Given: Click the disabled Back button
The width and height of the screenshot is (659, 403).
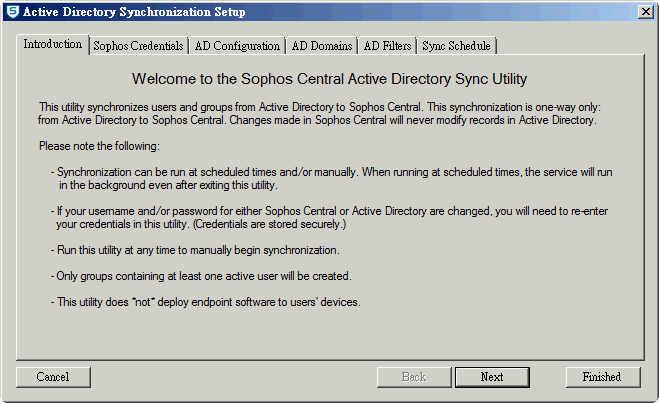Looking at the screenshot, I should pyautogui.click(x=414, y=377).
